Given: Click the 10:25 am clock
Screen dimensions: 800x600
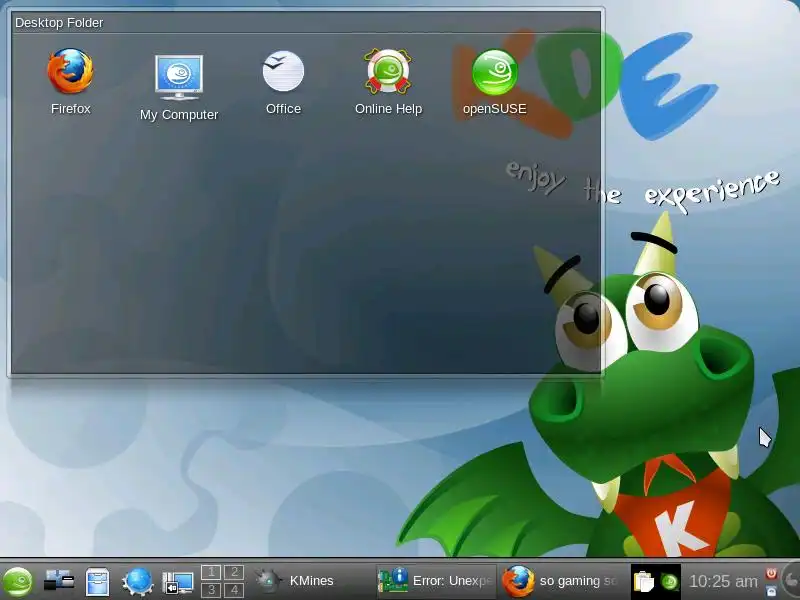Looking at the screenshot, I should tap(723, 581).
